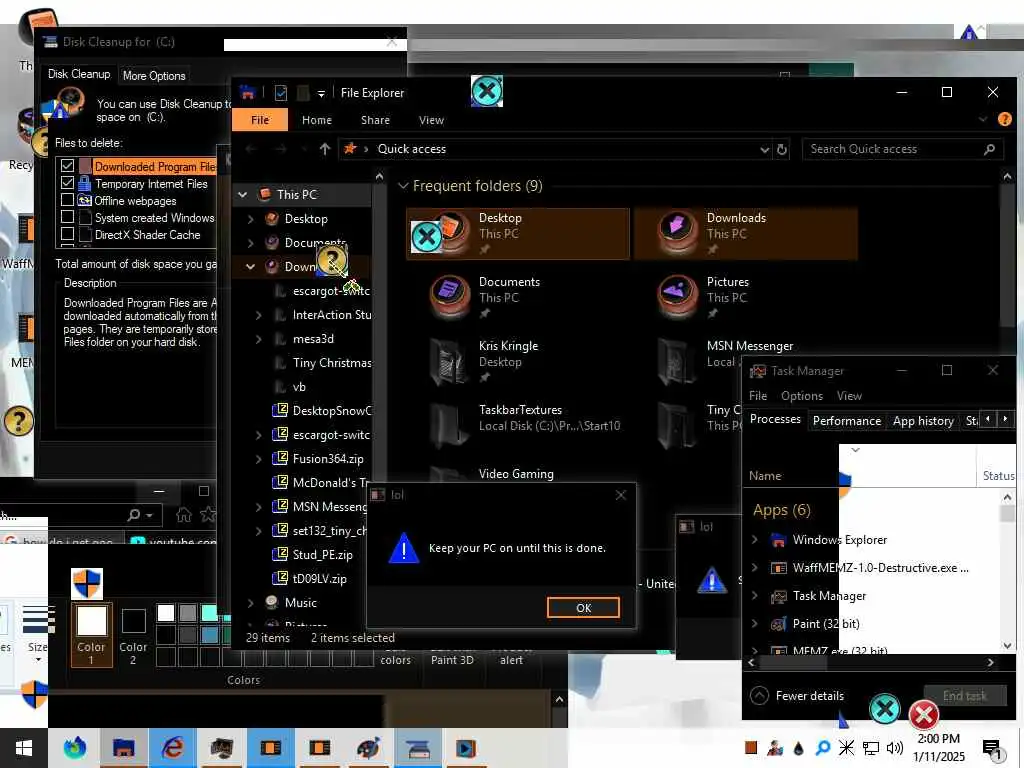Expand the InterAction Stu folder node
Screen dimensions: 1024x768
[259, 315]
